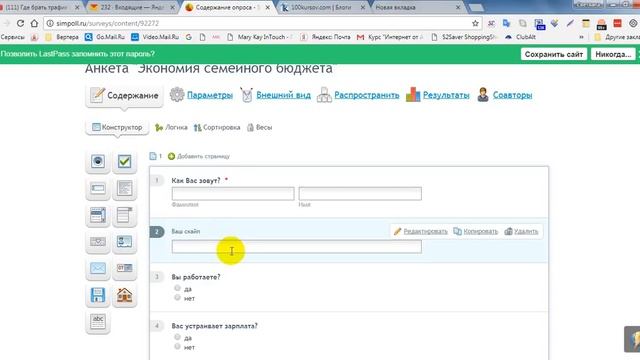Open the Video.Mail.Ru bookmark
Viewport: 640px width, 360px height.
tap(155, 37)
